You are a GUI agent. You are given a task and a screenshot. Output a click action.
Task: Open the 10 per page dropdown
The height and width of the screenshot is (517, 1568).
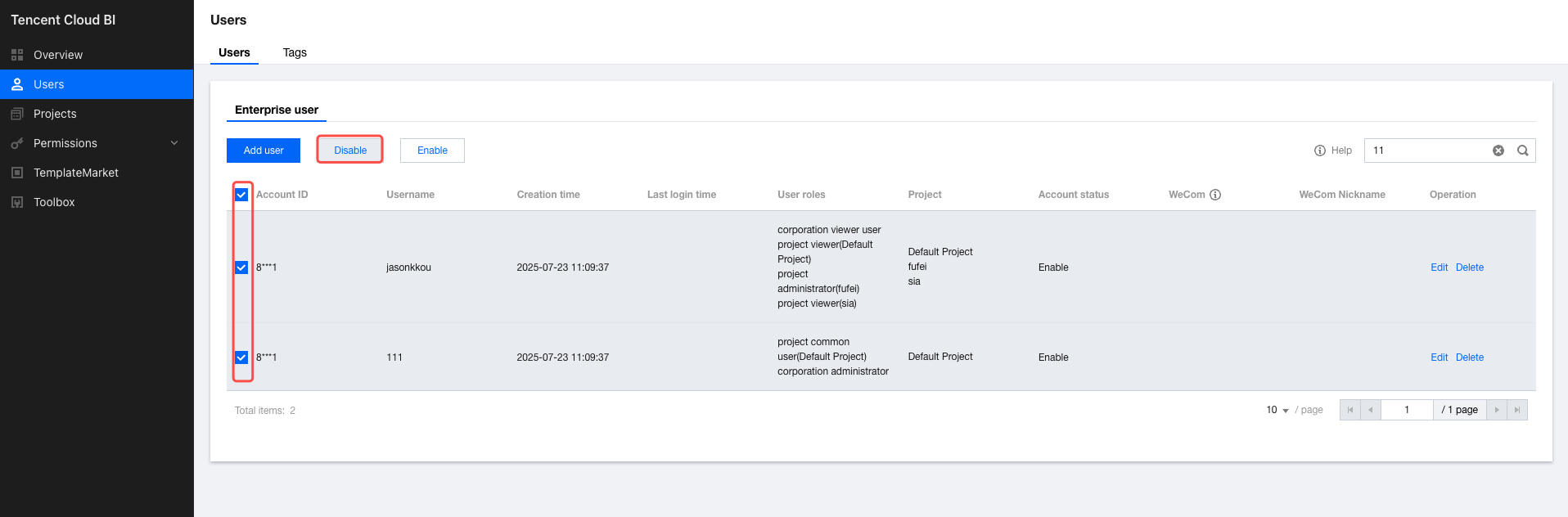coord(1277,410)
